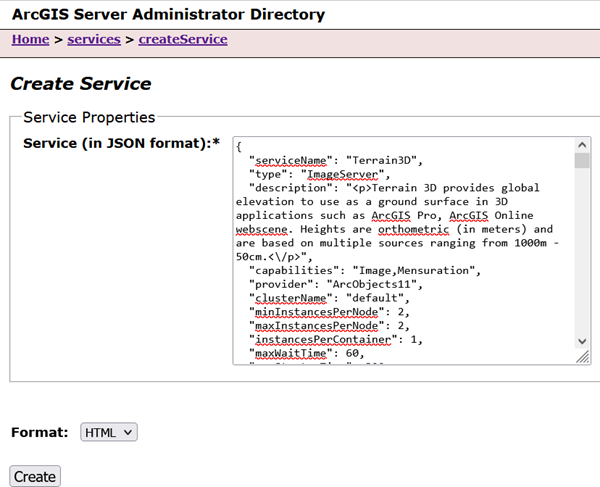
Task: Click the "description" key in the JSON
Action: pyautogui.click(x=293, y=188)
